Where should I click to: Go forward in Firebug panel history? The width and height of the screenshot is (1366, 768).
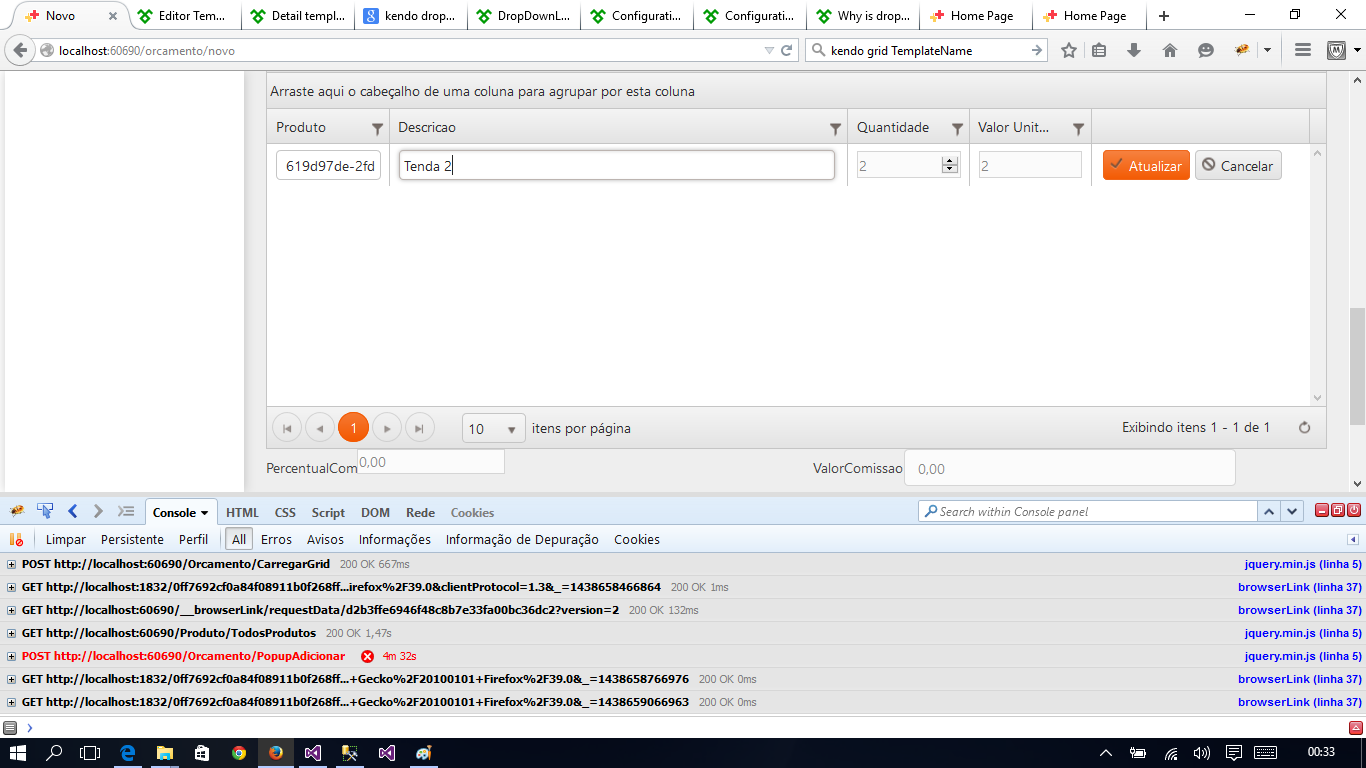click(98, 511)
